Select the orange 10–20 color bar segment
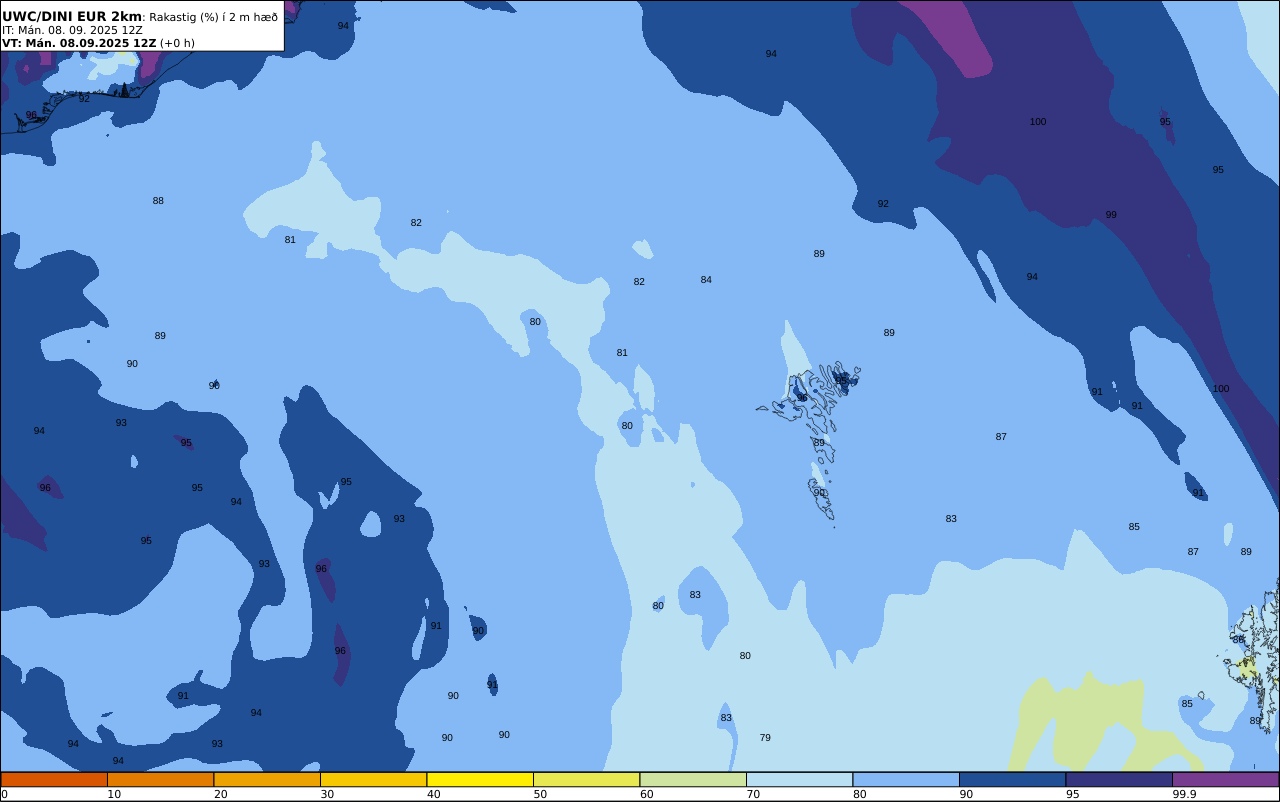 click(160, 779)
